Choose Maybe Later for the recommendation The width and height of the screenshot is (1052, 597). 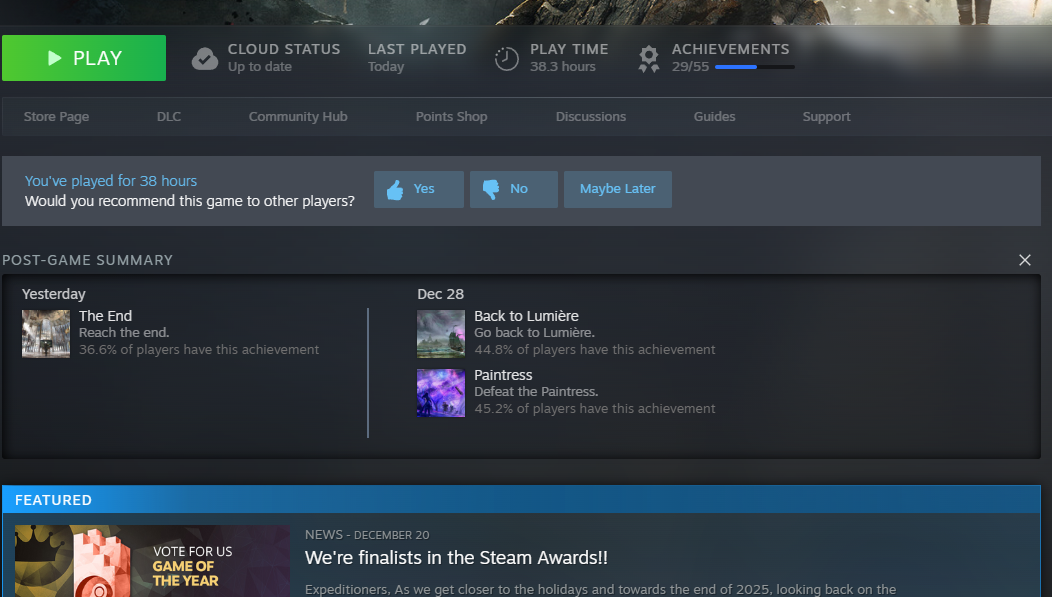click(x=617, y=189)
